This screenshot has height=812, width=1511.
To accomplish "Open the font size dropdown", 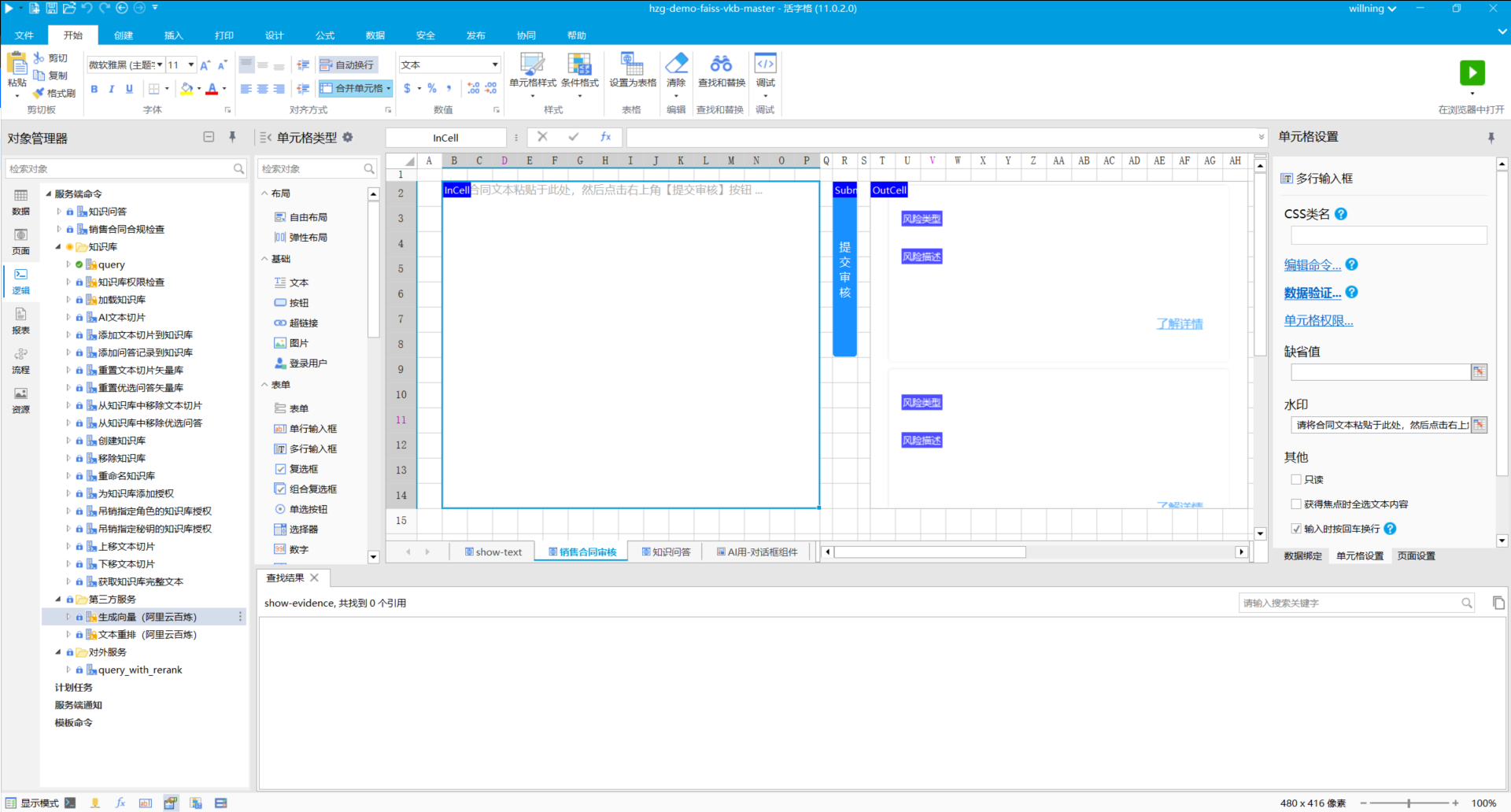I will (x=190, y=65).
